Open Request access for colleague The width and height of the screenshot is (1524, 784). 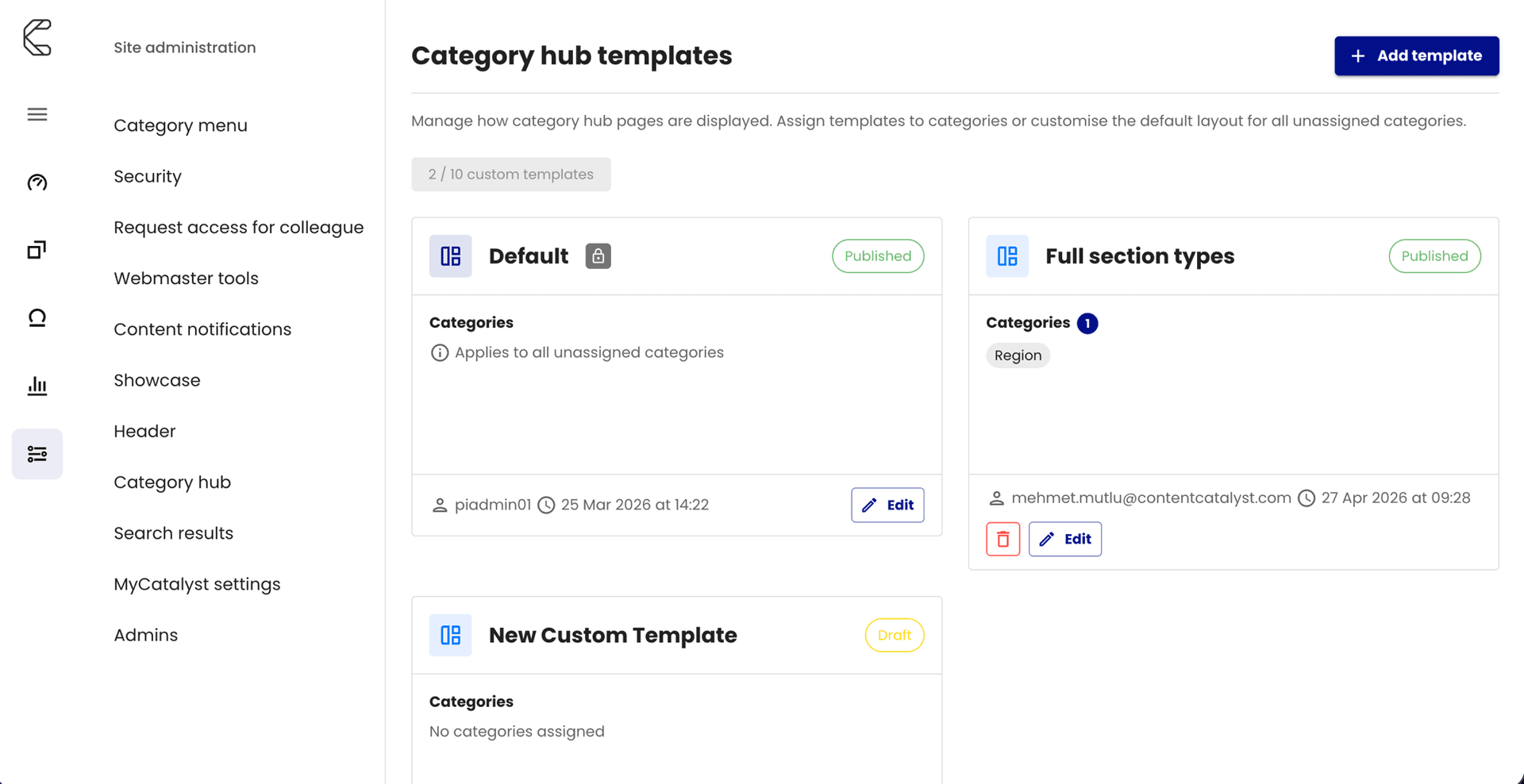(239, 227)
